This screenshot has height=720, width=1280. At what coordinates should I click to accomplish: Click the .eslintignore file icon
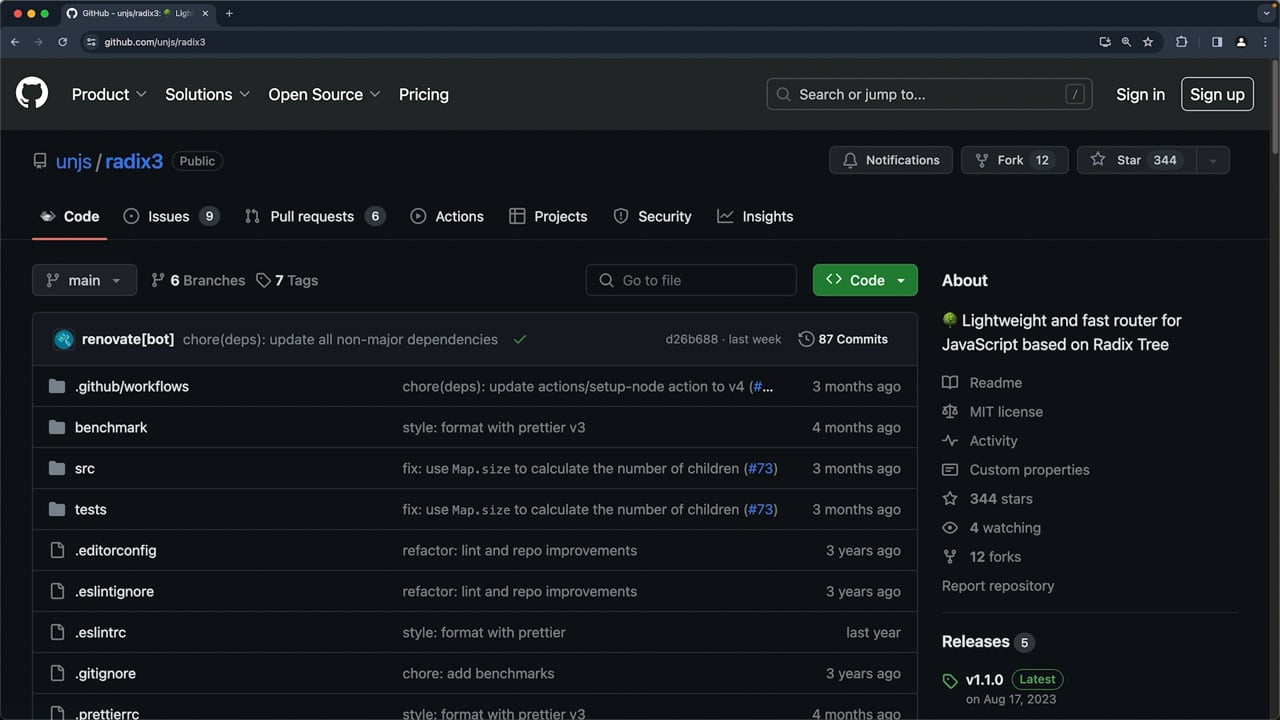point(57,591)
